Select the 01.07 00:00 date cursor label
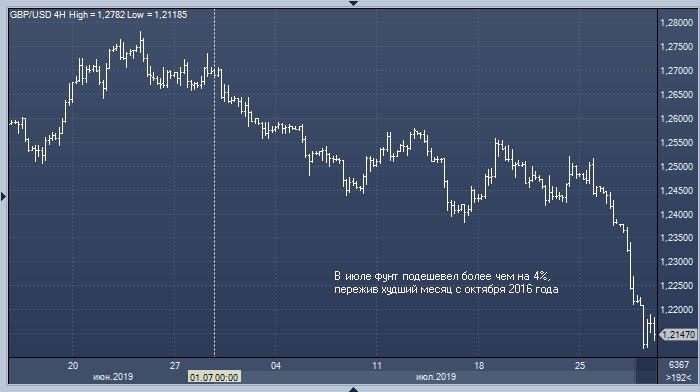The image size is (700, 392). coord(214,377)
